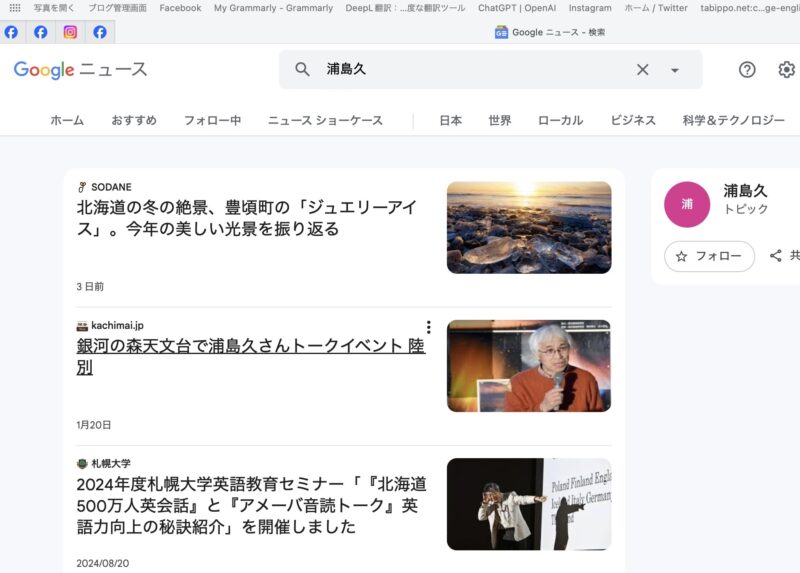Open the seminar stage photo thumbnail
The height and width of the screenshot is (573, 800).
pyautogui.click(x=529, y=504)
